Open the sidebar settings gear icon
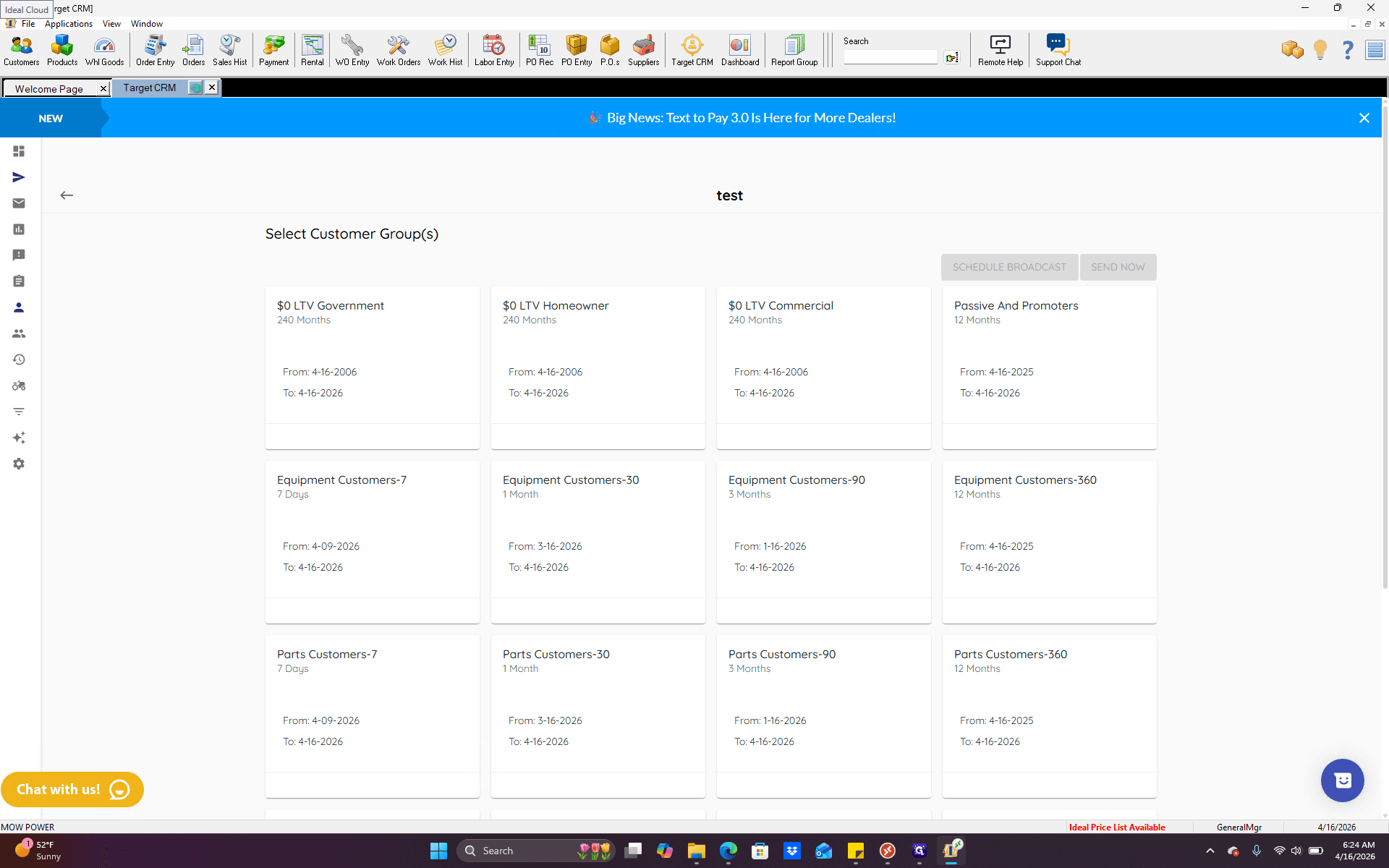 pos(19,464)
